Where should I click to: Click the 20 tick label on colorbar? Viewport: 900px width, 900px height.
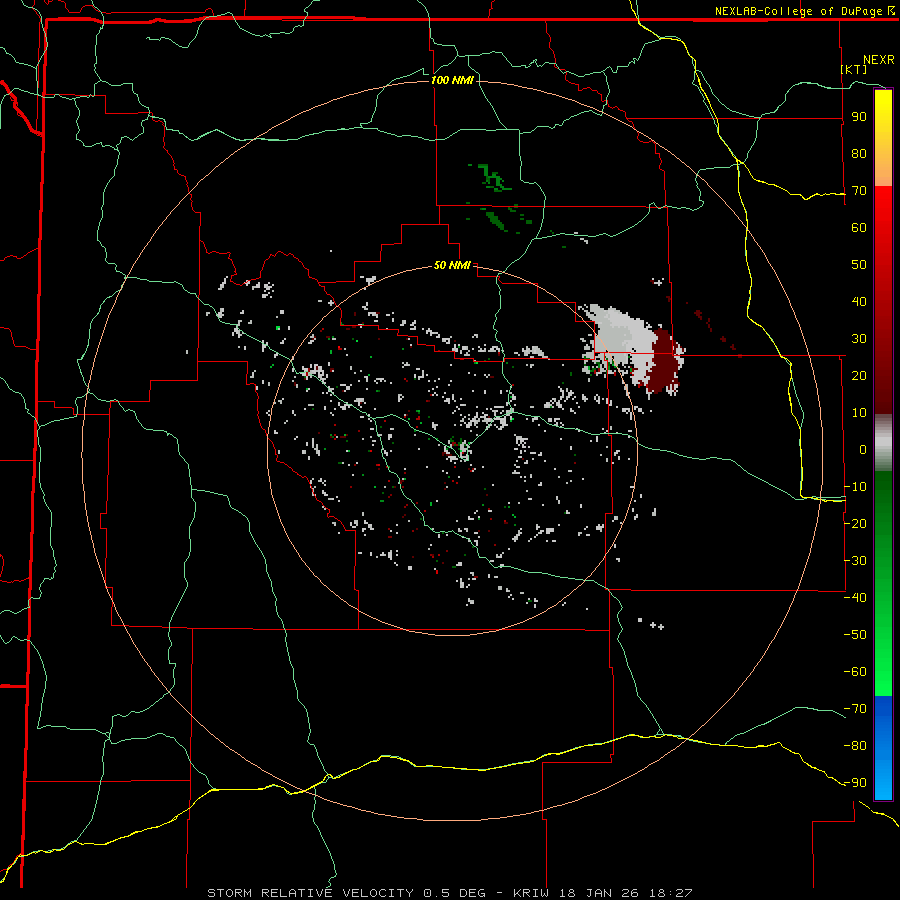859,376
